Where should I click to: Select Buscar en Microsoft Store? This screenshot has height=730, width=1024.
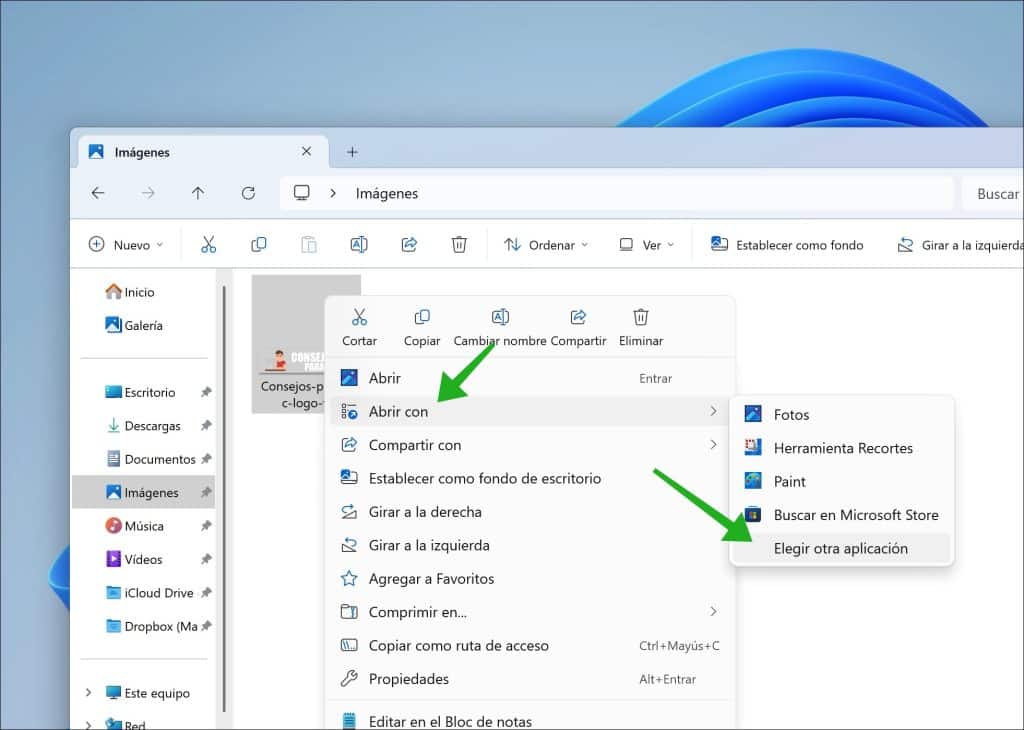click(841, 515)
